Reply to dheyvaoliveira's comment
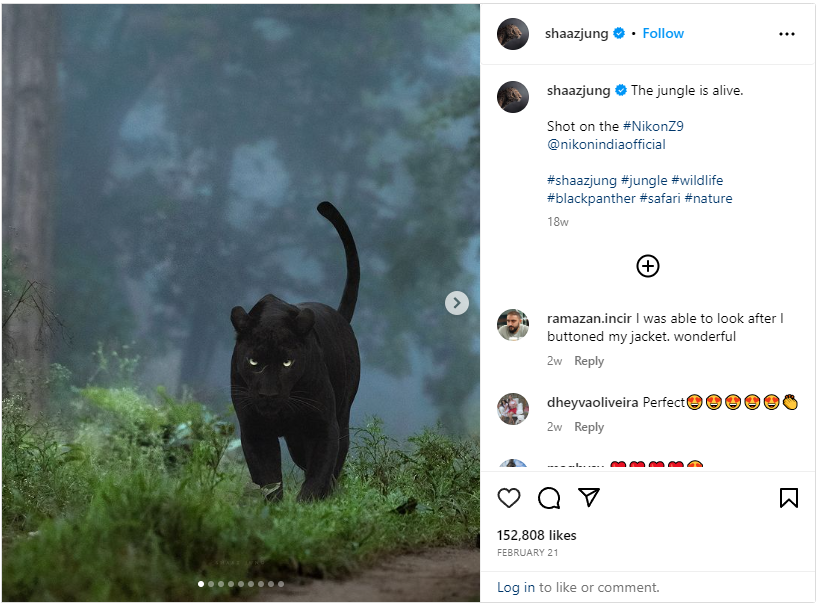 589,427
